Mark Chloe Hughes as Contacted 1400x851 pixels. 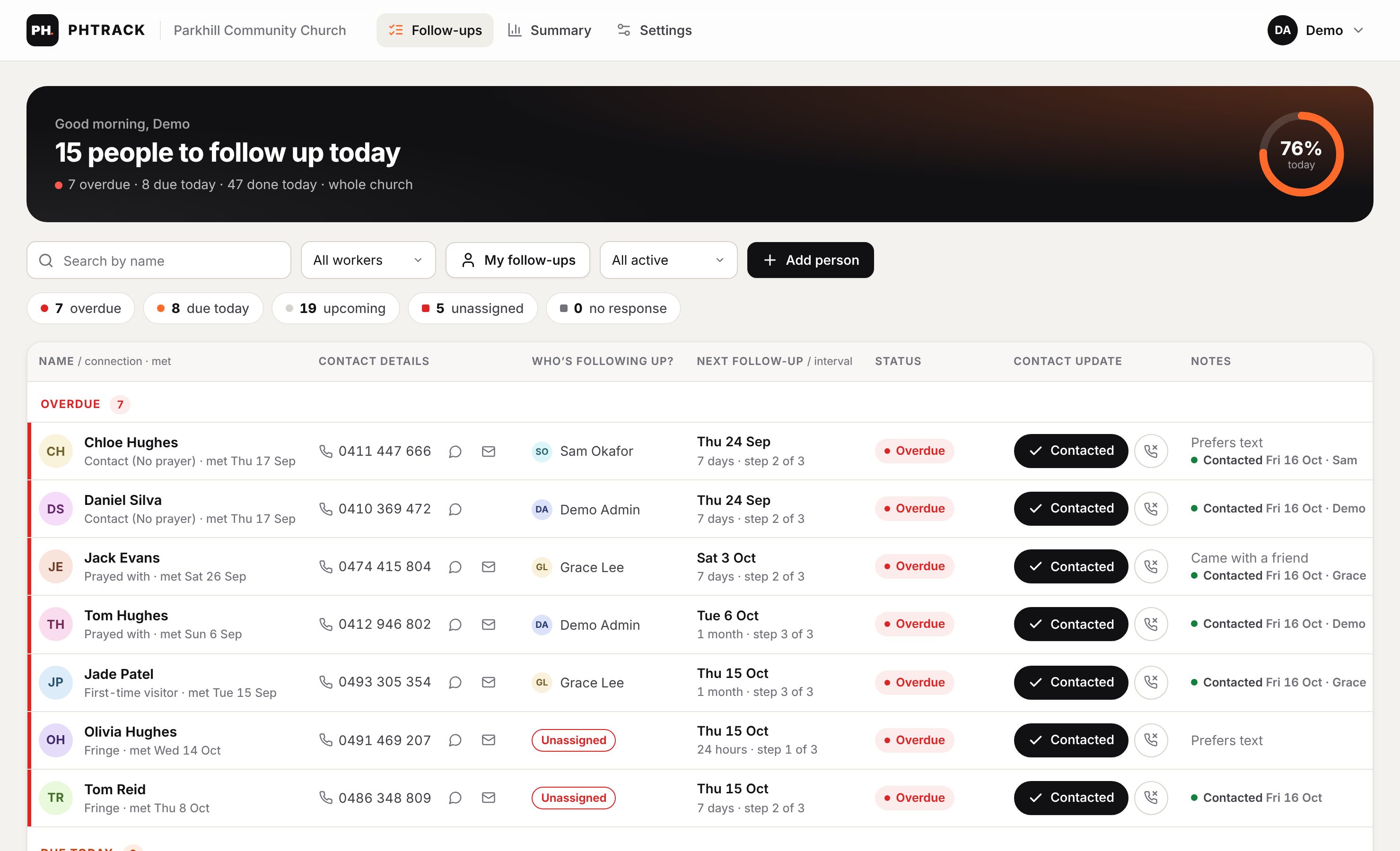tap(1070, 451)
